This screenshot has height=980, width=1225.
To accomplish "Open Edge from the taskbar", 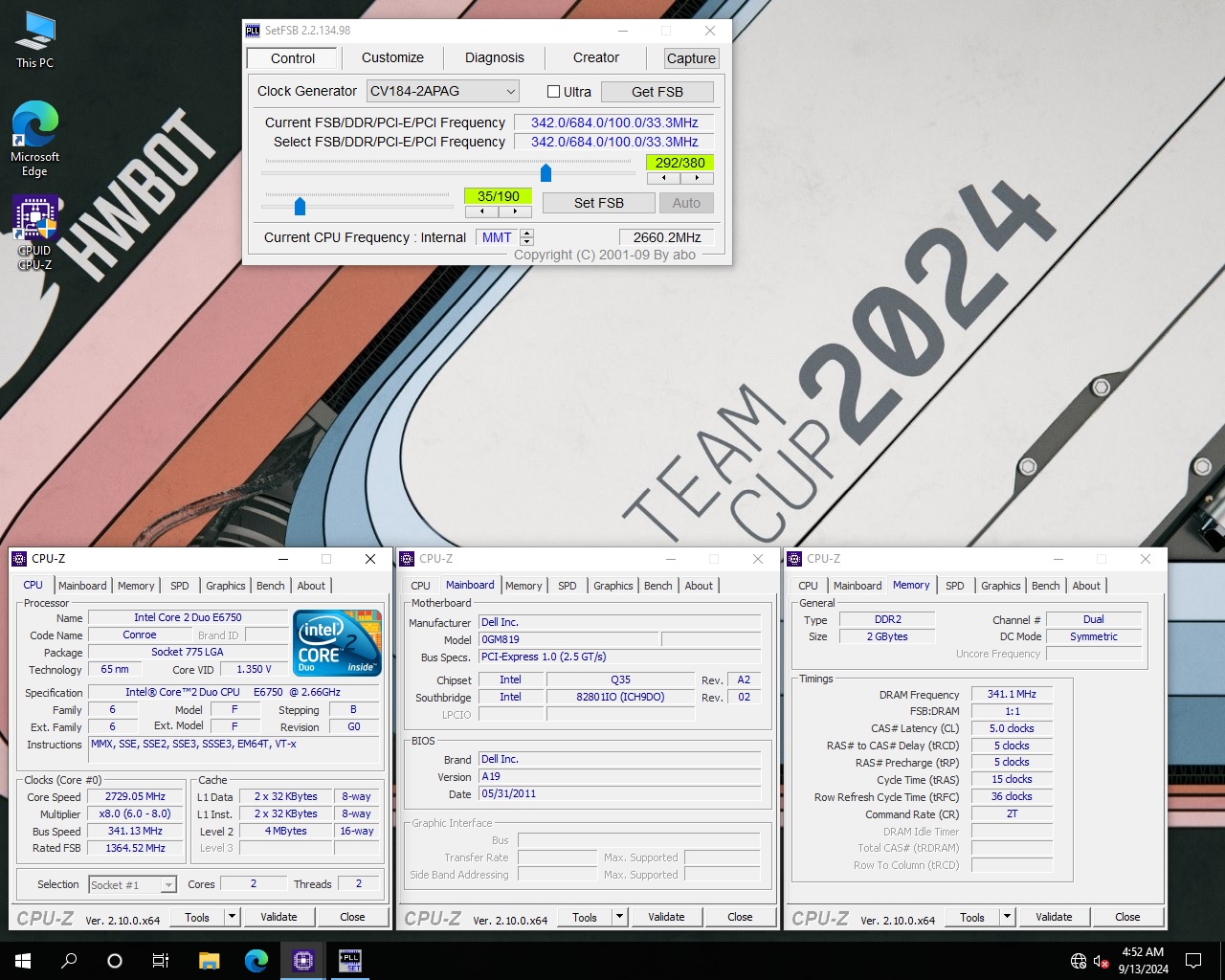I will pos(256,960).
